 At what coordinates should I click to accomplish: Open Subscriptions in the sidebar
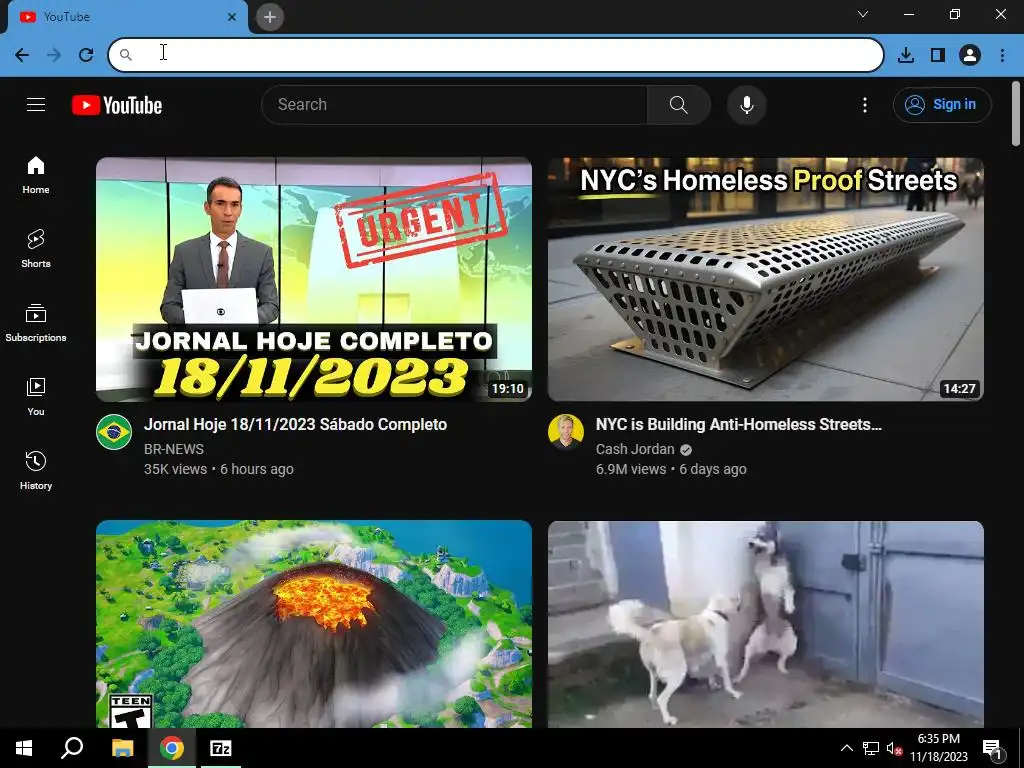36,323
